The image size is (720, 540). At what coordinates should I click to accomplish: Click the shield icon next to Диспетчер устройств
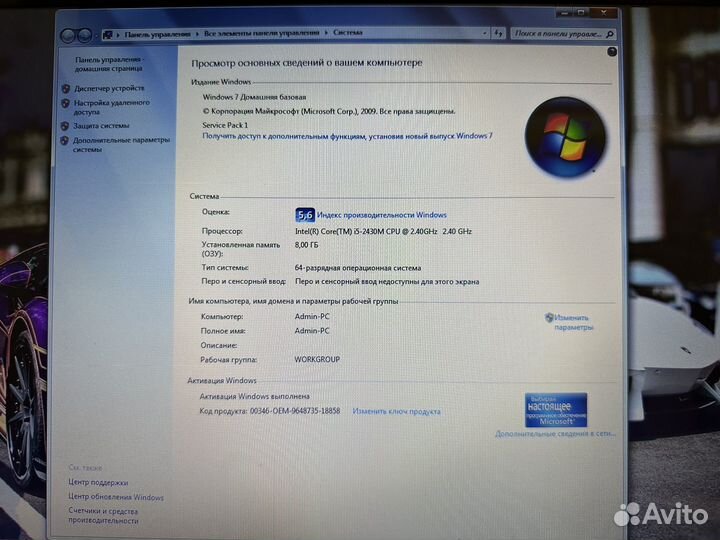66,88
